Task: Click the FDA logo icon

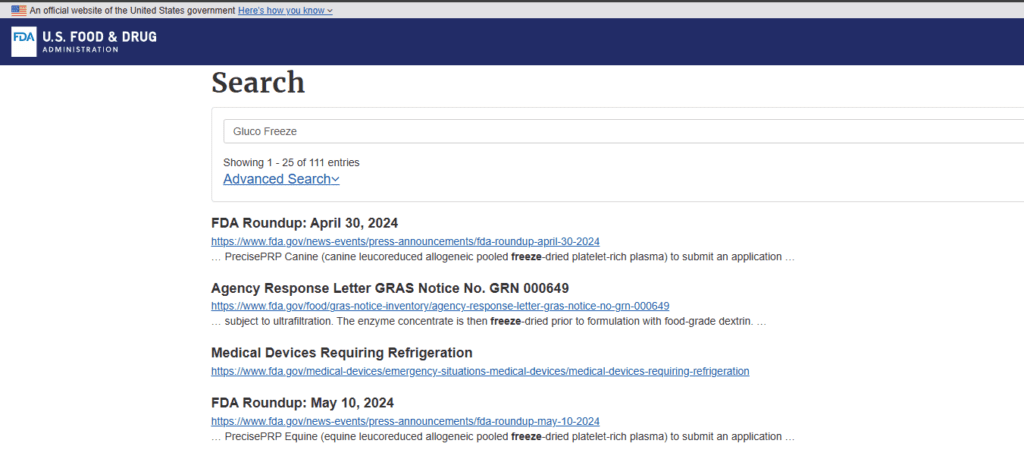Action: [24, 42]
